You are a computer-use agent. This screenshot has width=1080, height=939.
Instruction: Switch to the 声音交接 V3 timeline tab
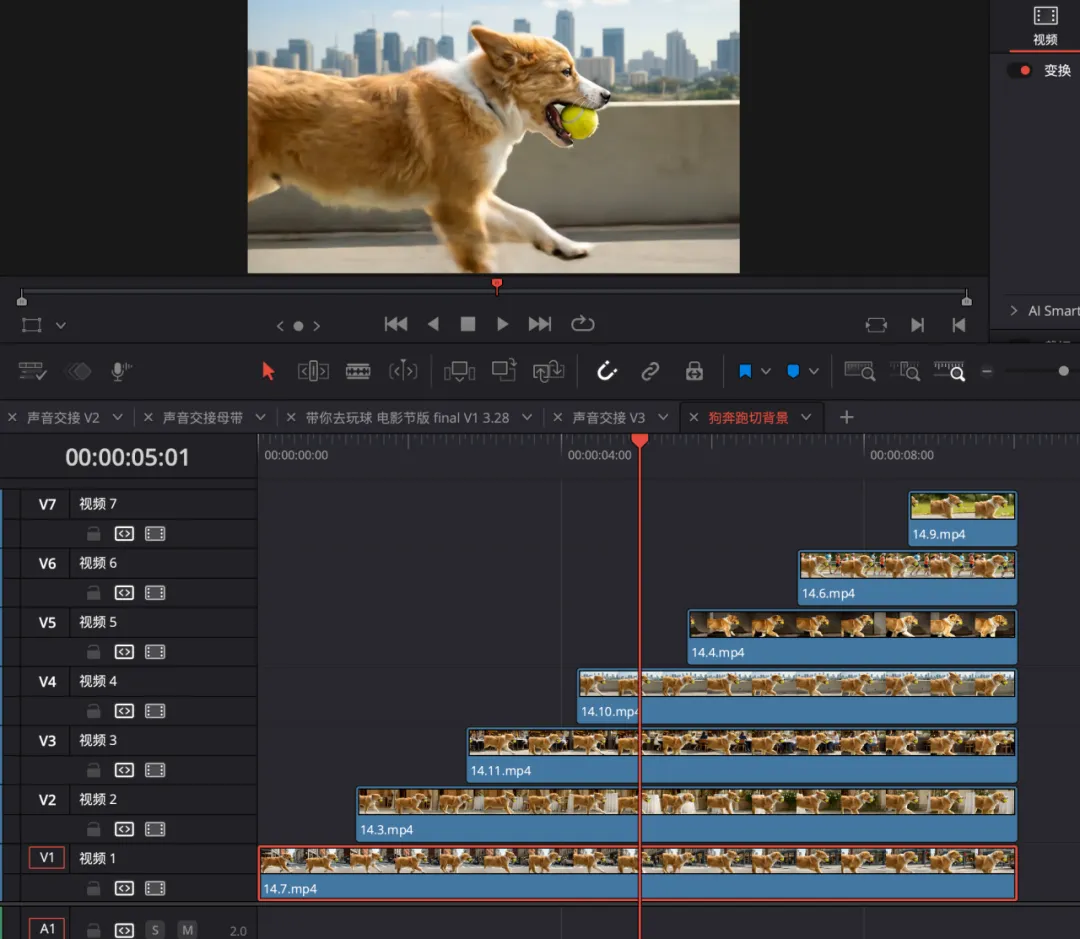608,417
